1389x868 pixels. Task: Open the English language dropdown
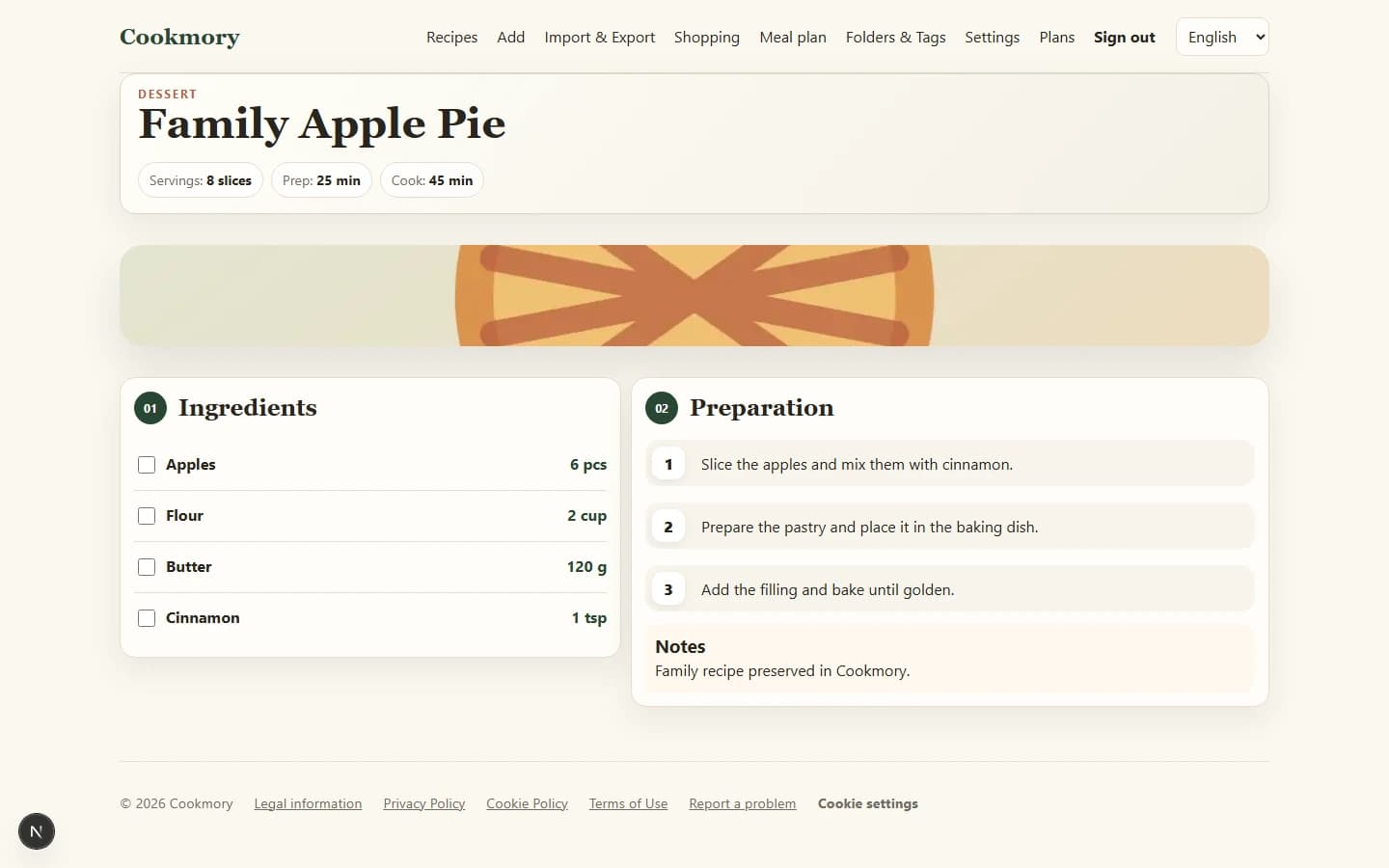pyautogui.click(x=1222, y=37)
